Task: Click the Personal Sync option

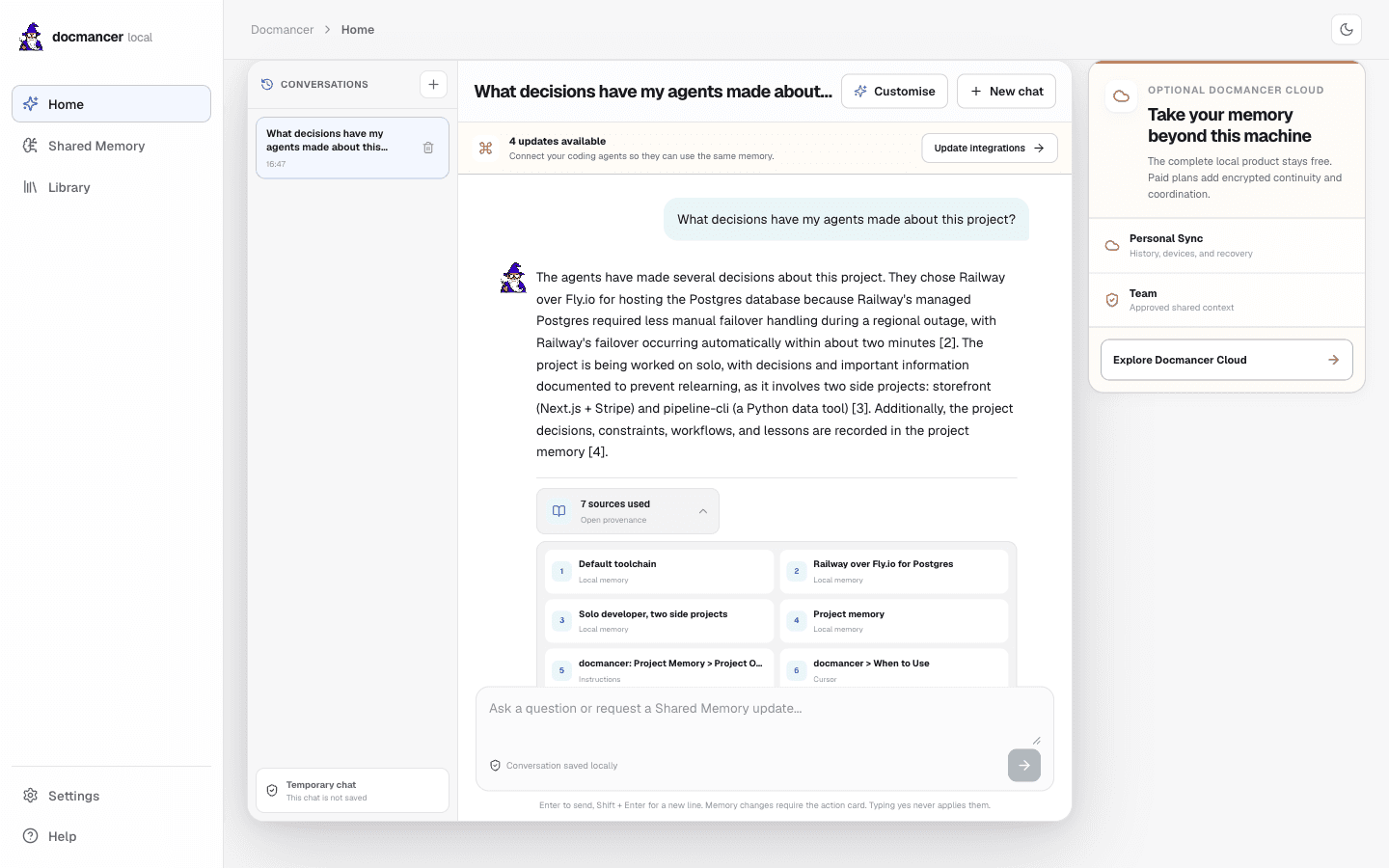Action: (1227, 246)
